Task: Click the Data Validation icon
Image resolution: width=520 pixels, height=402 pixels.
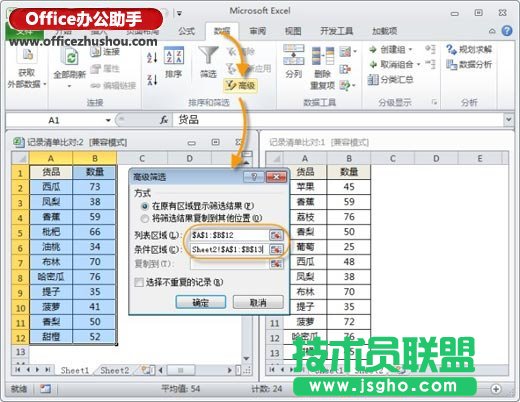Action: (x=346, y=51)
